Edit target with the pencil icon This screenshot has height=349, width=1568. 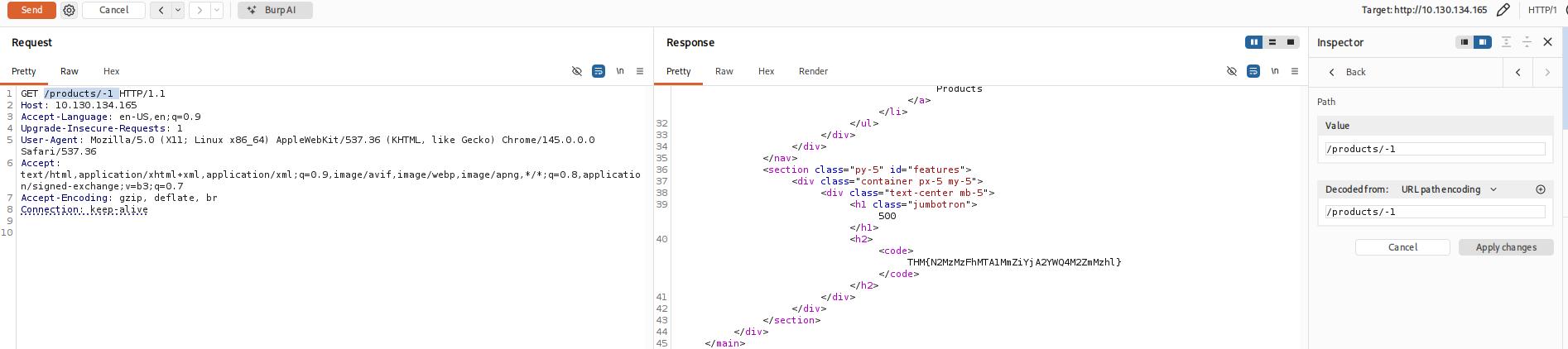[1503, 11]
